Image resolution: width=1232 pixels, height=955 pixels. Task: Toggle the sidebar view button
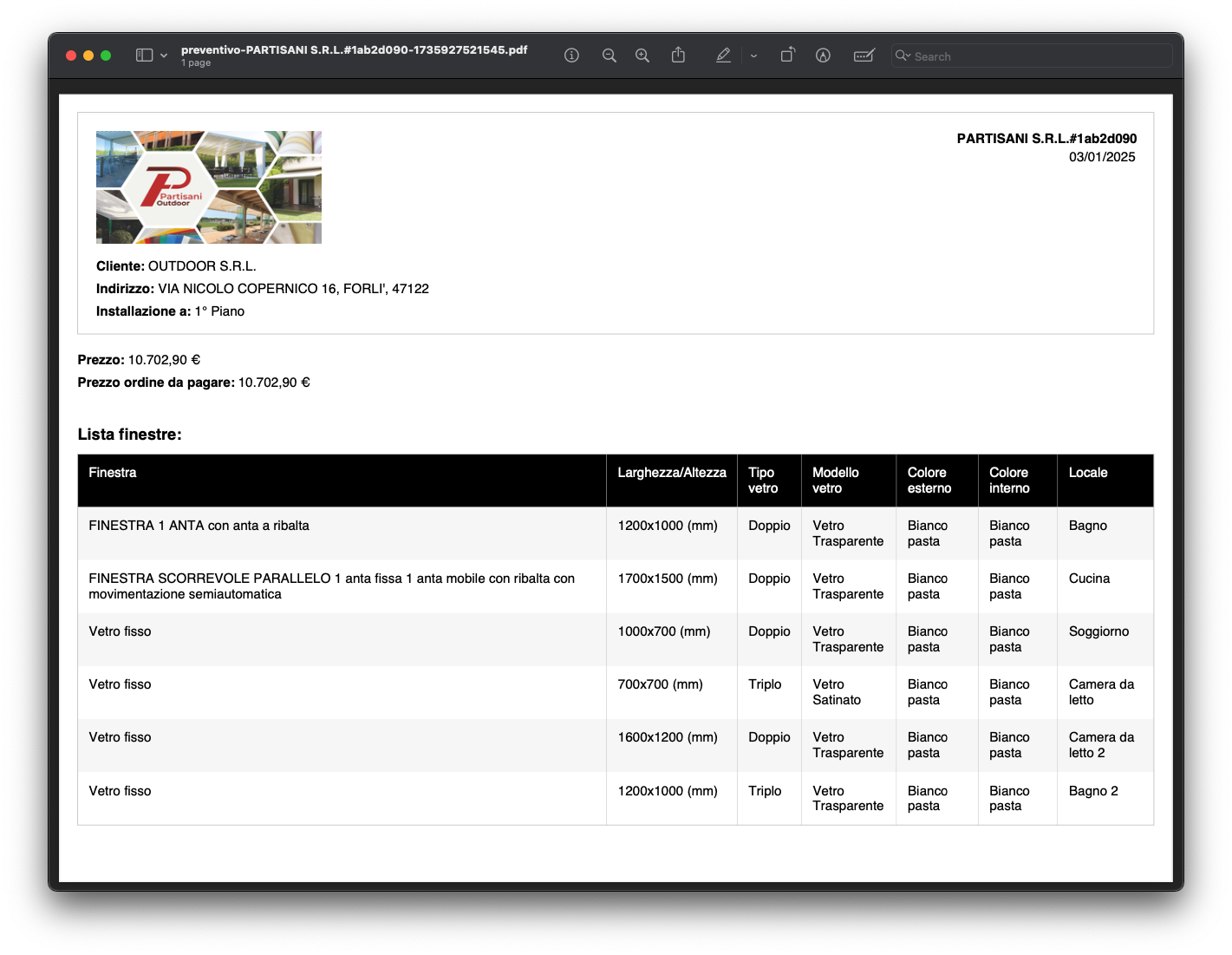tap(144, 56)
